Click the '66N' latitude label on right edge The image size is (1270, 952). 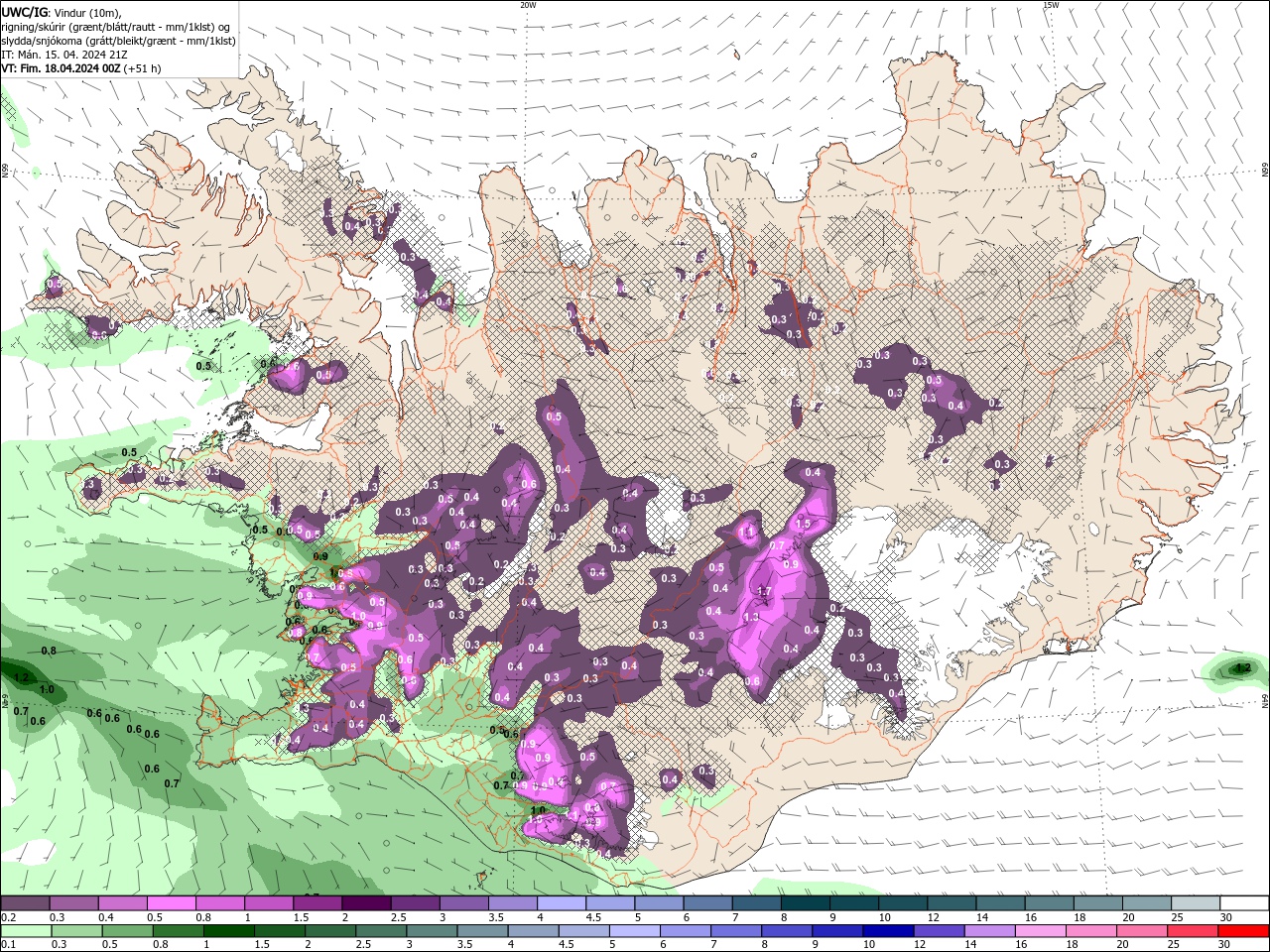(x=1265, y=170)
